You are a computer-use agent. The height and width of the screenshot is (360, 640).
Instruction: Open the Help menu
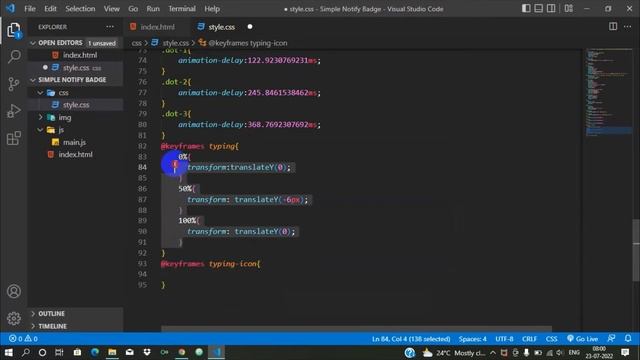[212, 9]
